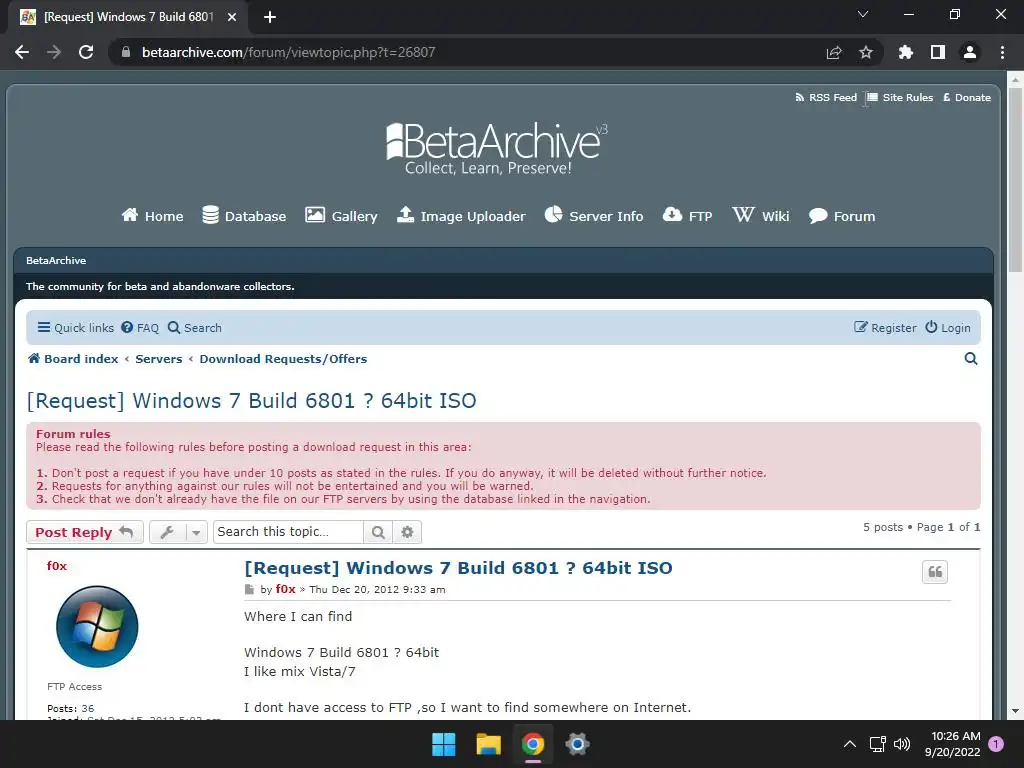
Task: Open a new browser tab with plus
Action: [x=270, y=17]
